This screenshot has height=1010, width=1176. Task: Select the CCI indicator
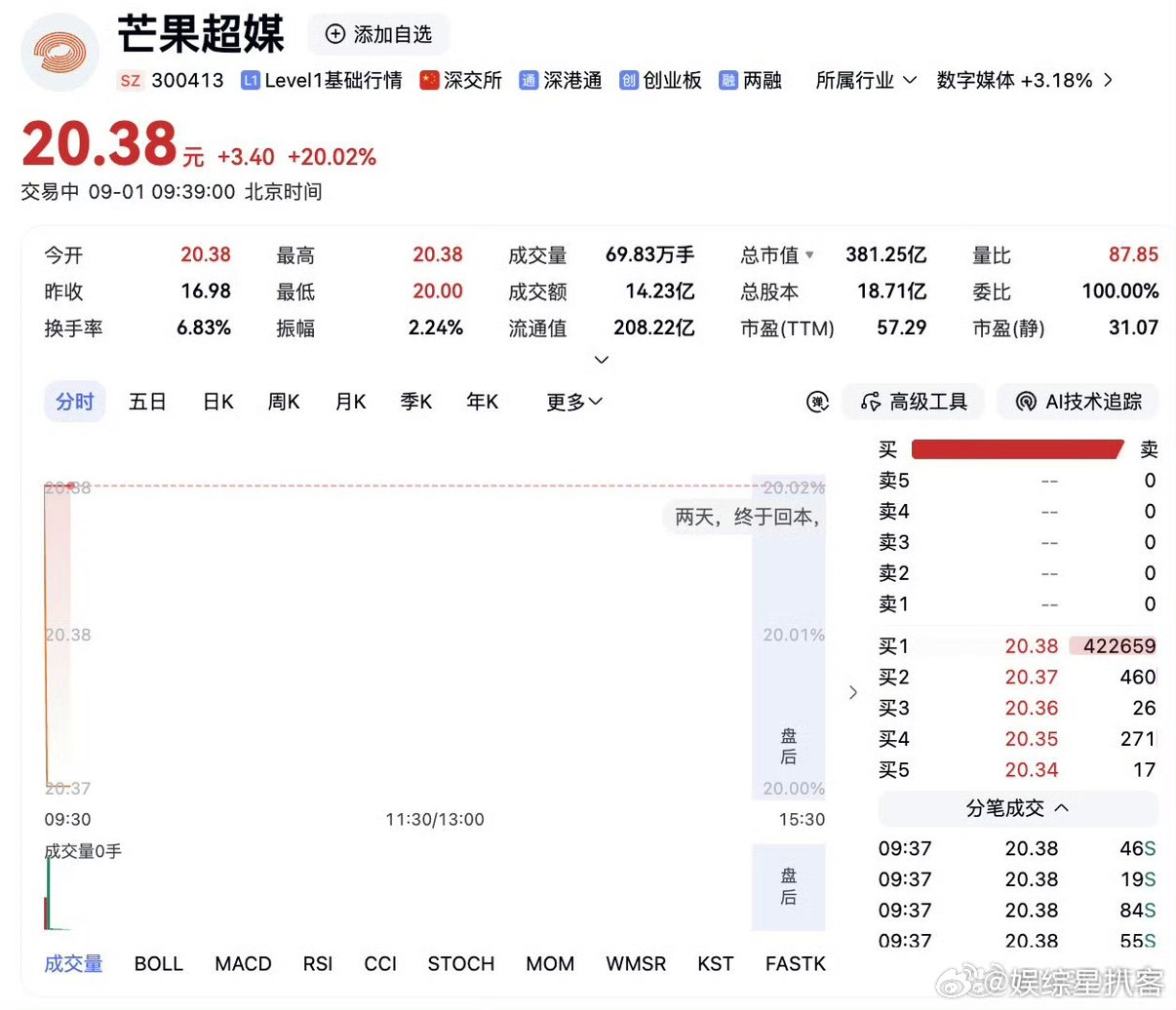click(380, 964)
